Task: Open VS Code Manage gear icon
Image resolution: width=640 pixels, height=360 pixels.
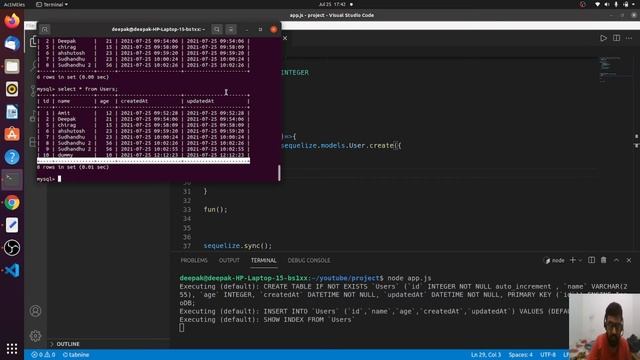Action: tap(36, 336)
